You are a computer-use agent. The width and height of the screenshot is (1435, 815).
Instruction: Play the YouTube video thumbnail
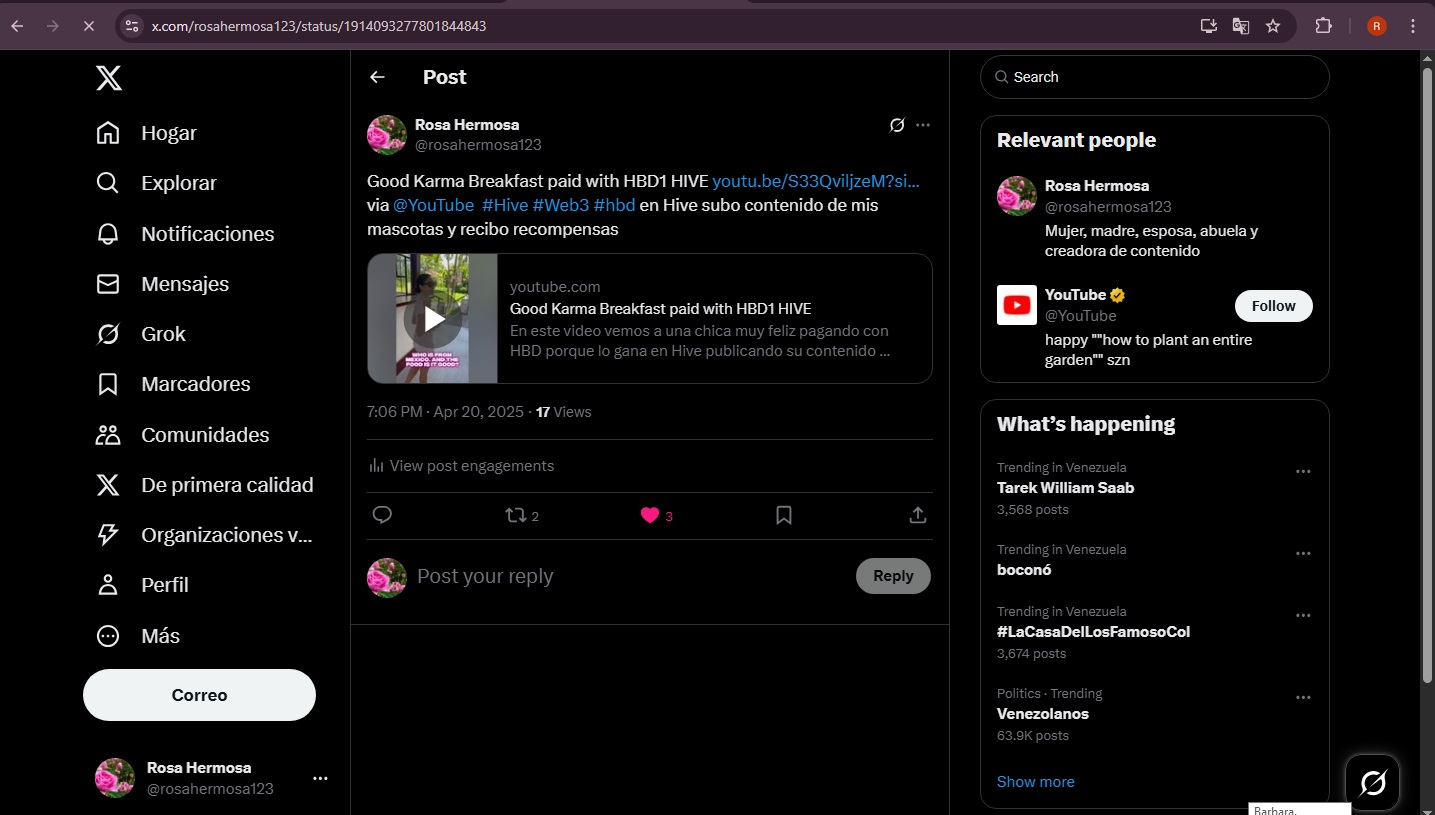tap(433, 319)
